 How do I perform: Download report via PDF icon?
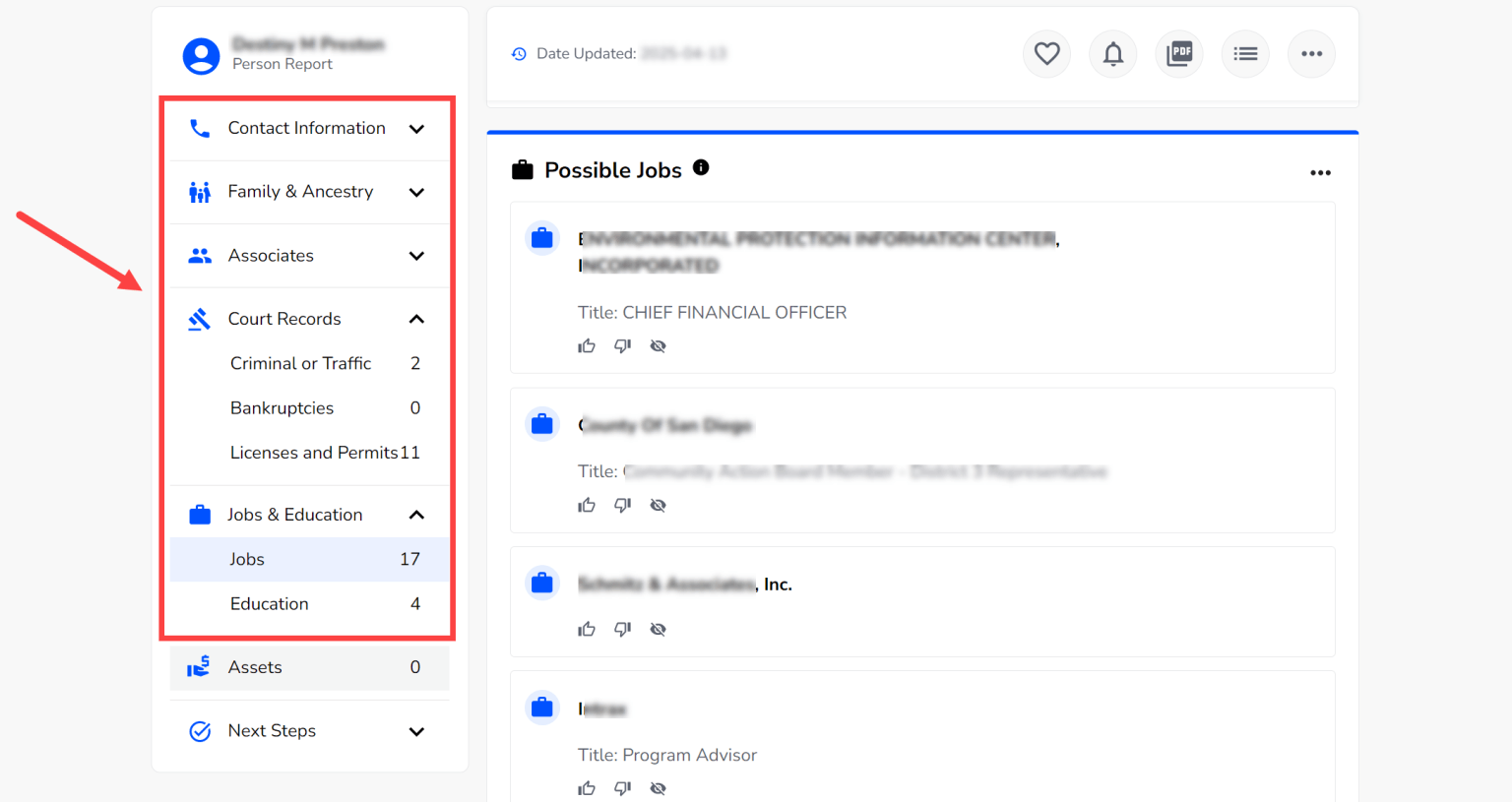(1178, 53)
